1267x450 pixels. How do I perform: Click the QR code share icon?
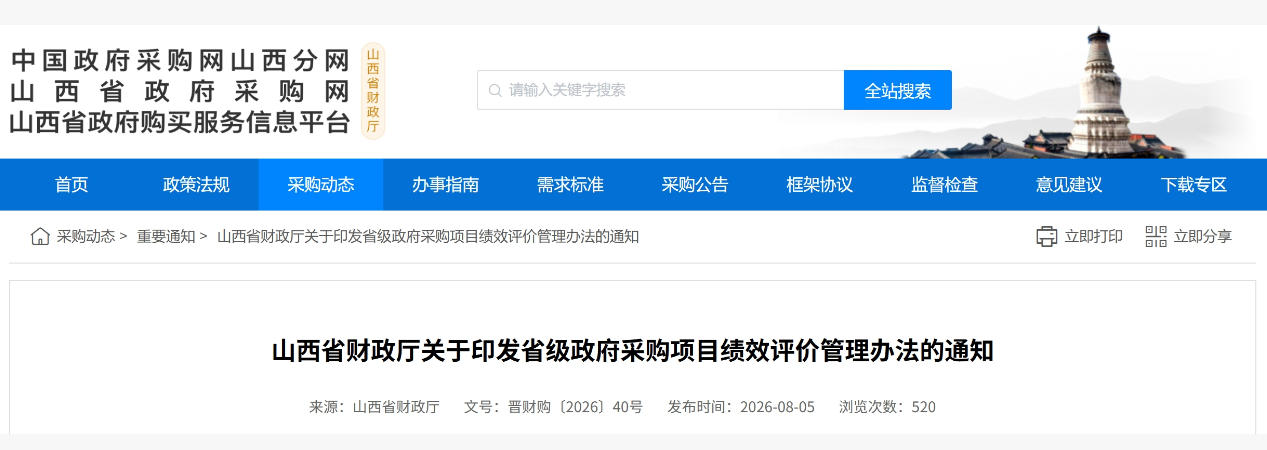tap(1156, 237)
